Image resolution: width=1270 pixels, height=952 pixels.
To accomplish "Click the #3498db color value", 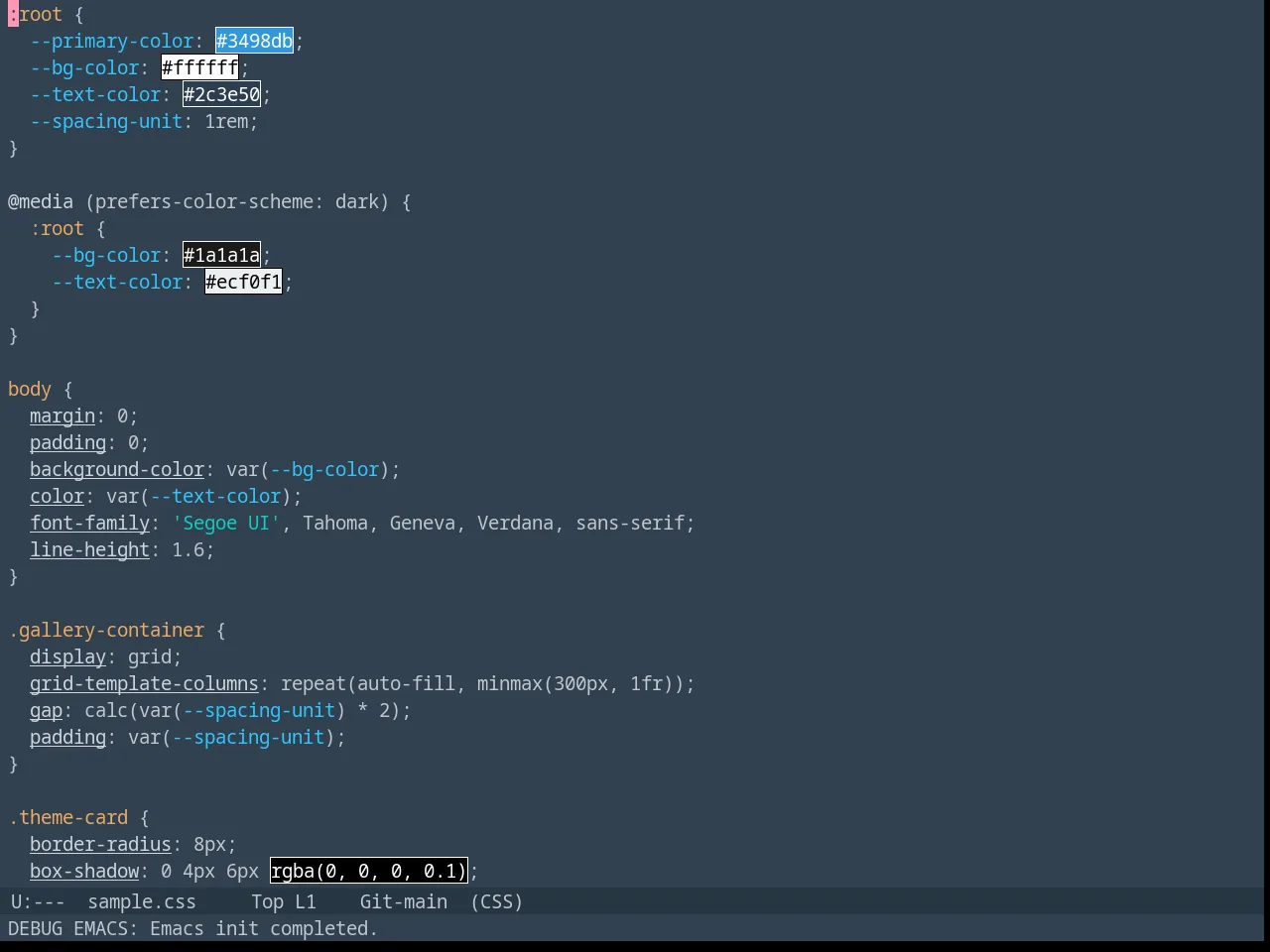I will [254, 41].
